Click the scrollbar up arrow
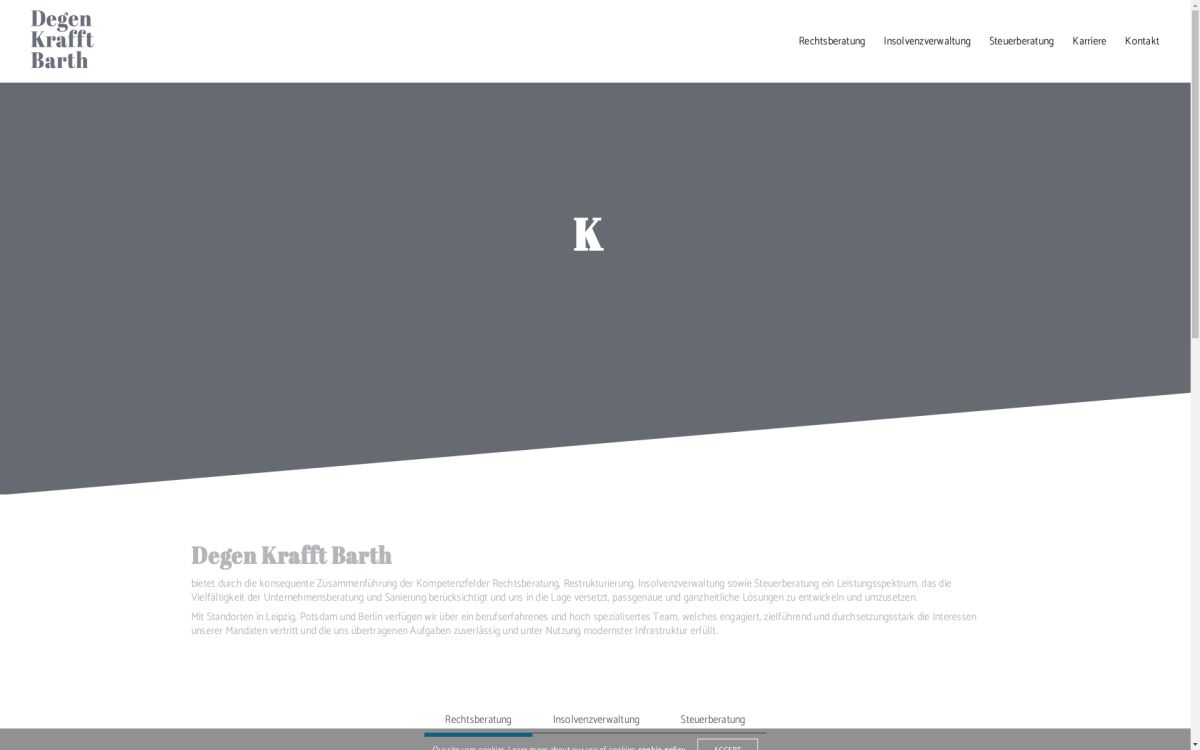Image resolution: width=1200 pixels, height=750 pixels. tap(1195, 5)
